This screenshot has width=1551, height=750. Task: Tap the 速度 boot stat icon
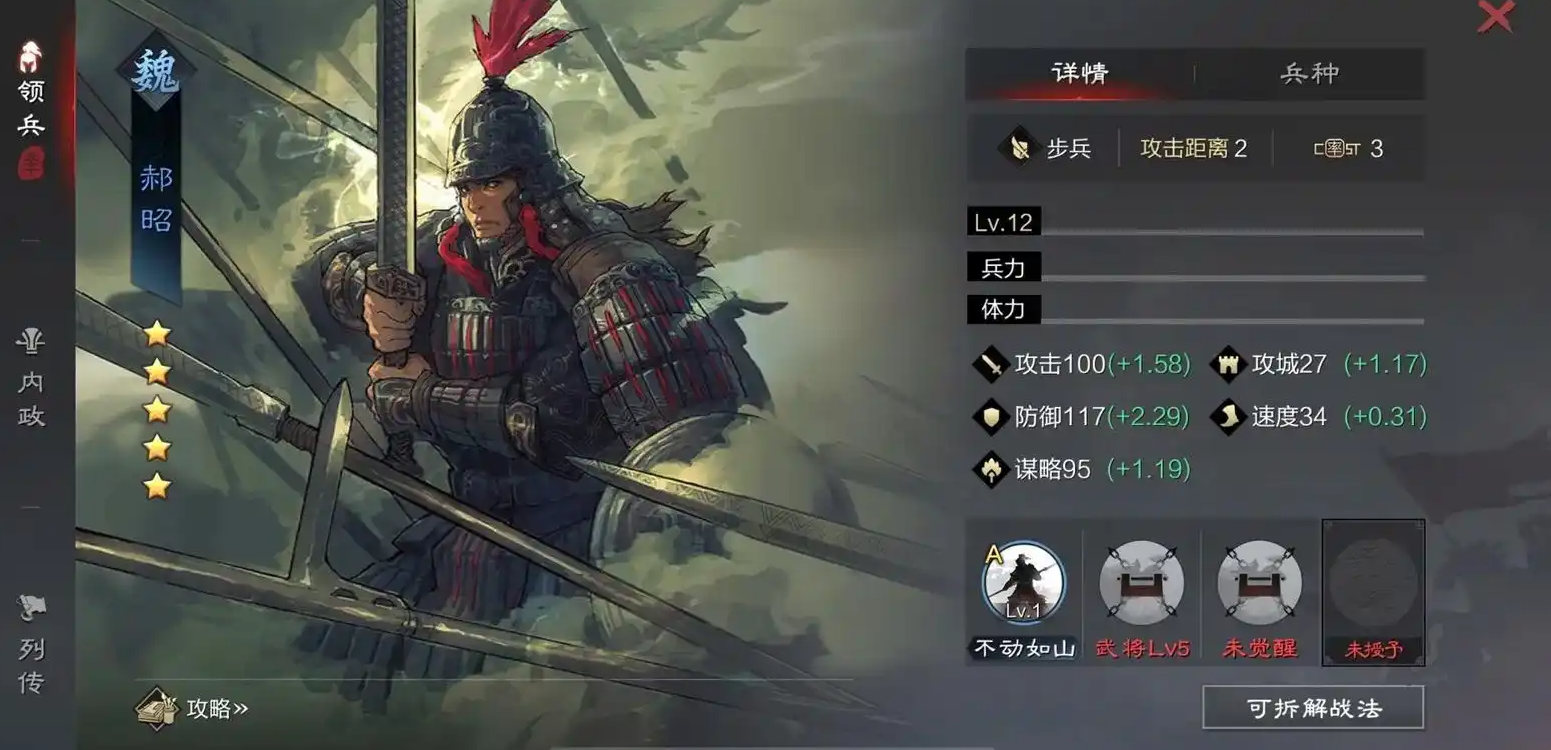1227,416
